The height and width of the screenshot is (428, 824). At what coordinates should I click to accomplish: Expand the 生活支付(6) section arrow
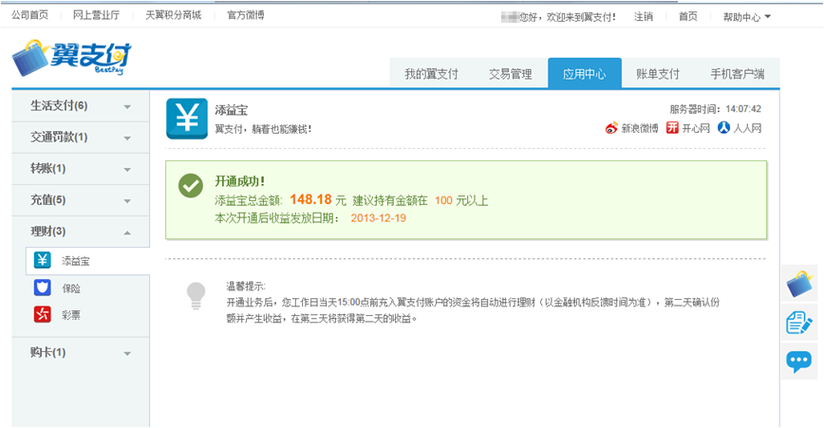tap(127, 107)
